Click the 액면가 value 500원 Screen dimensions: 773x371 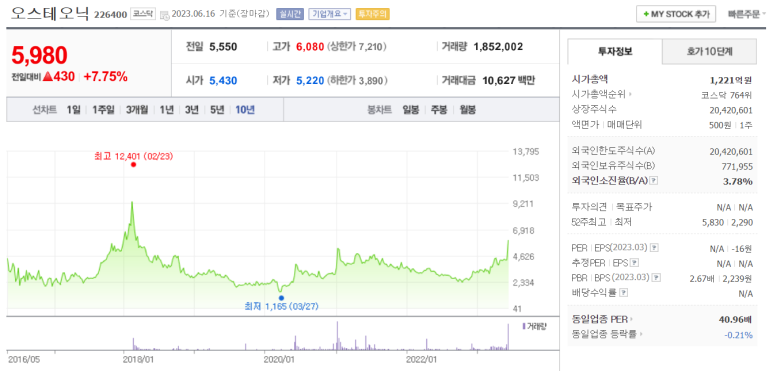[719, 125]
